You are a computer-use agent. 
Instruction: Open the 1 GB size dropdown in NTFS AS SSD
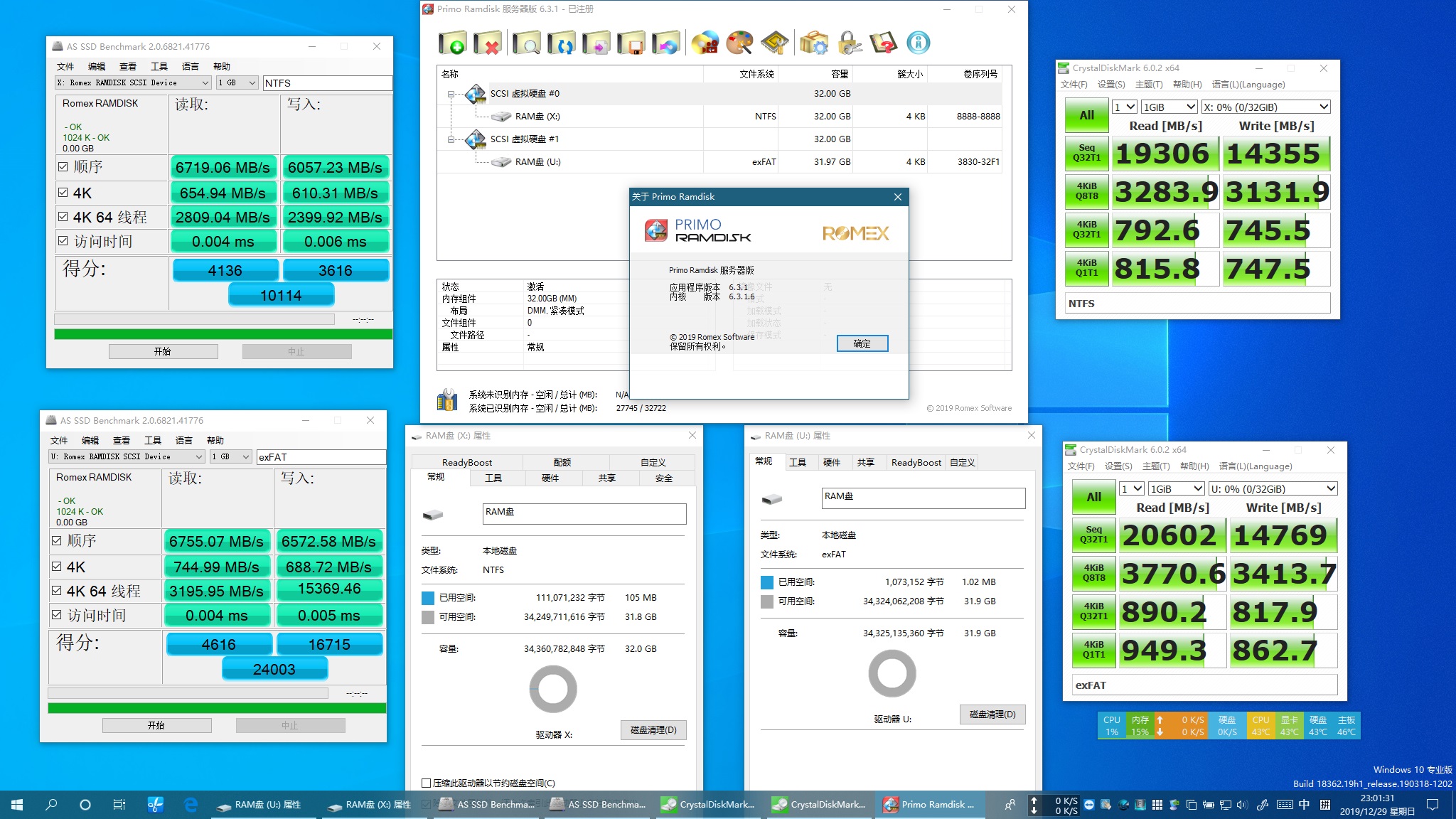(237, 83)
